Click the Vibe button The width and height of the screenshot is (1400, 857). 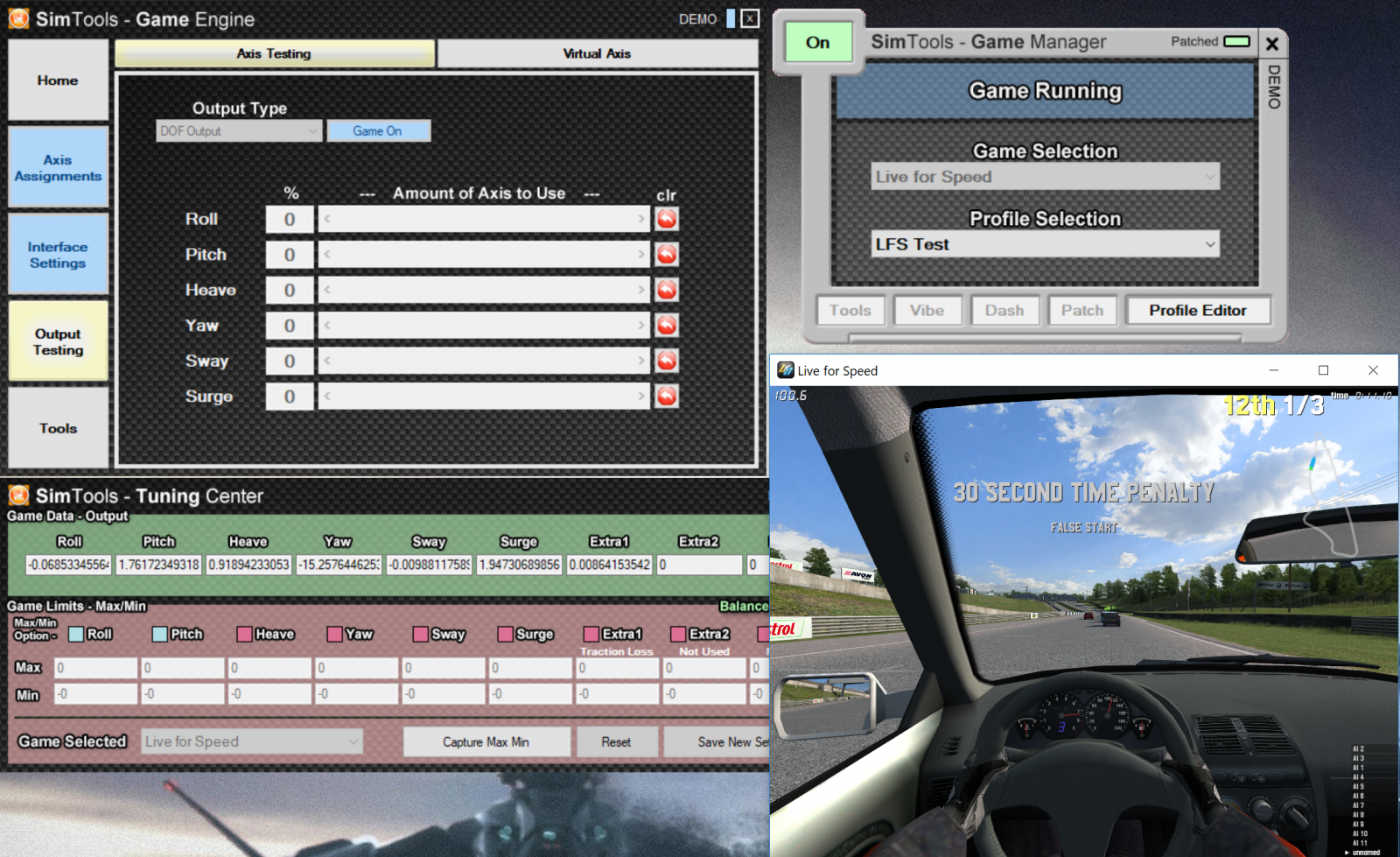[927, 310]
